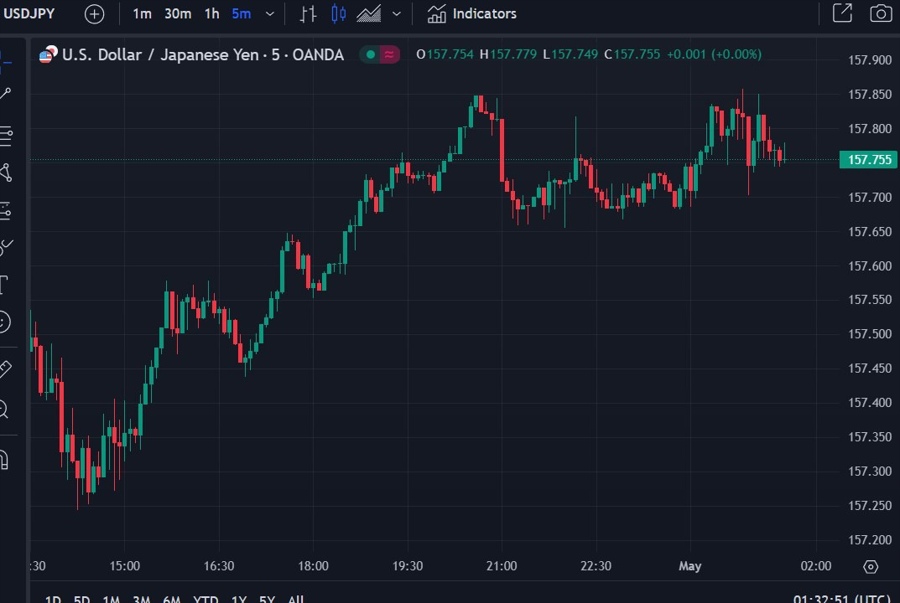Click the 15:00 time axis label

(125, 566)
